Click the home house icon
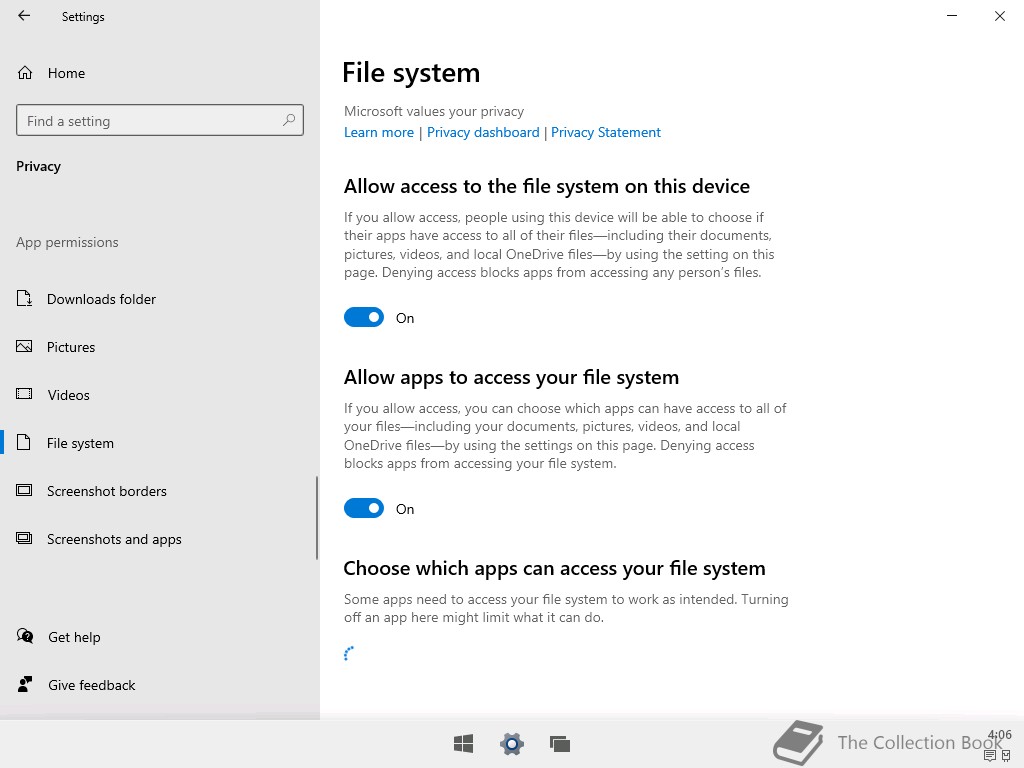Viewport: 1024px width, 768px height. pyautogui.click(x=25, y=72)
